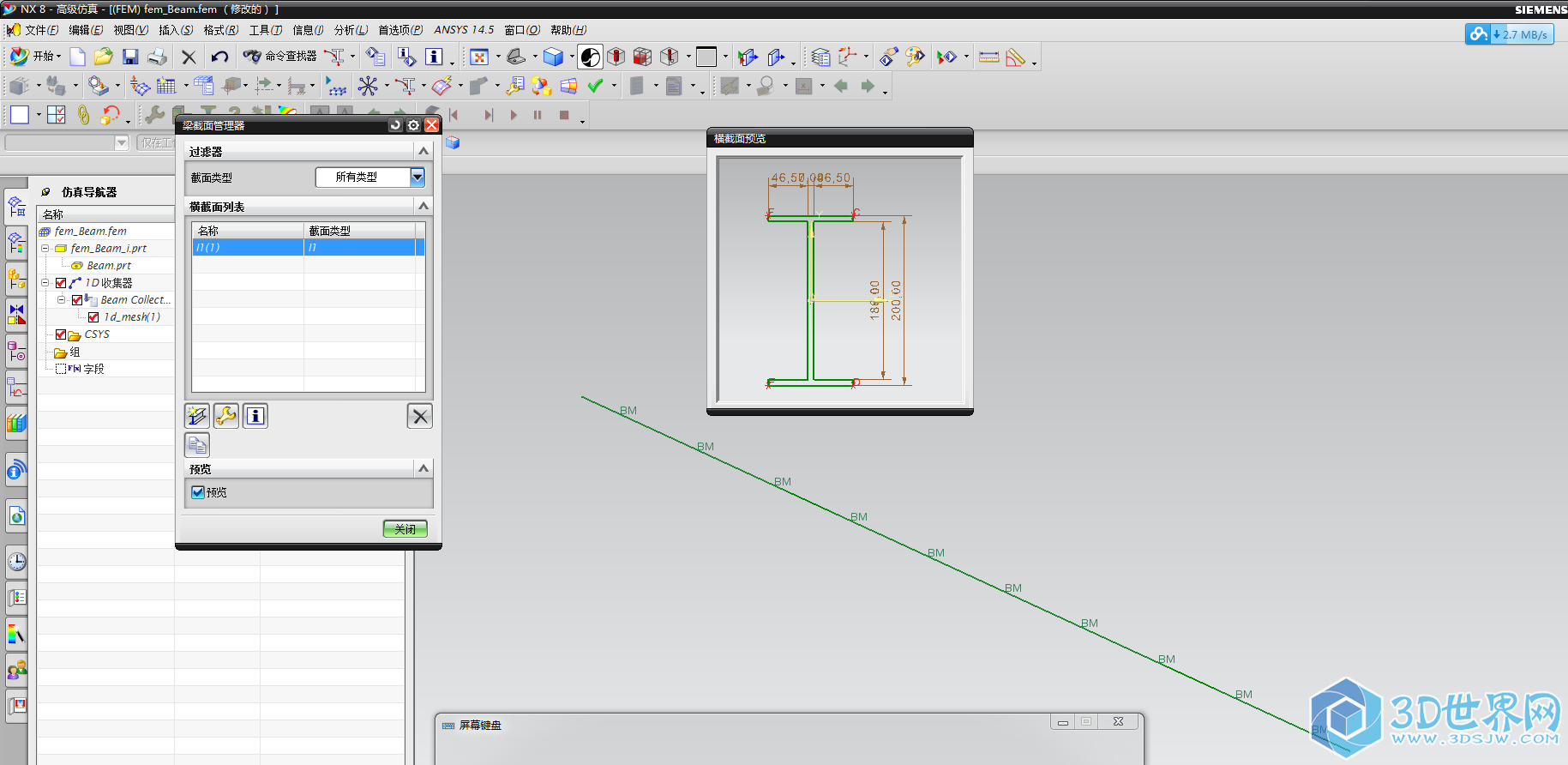Click the black and white face analysis icon

tap(590, 57)
